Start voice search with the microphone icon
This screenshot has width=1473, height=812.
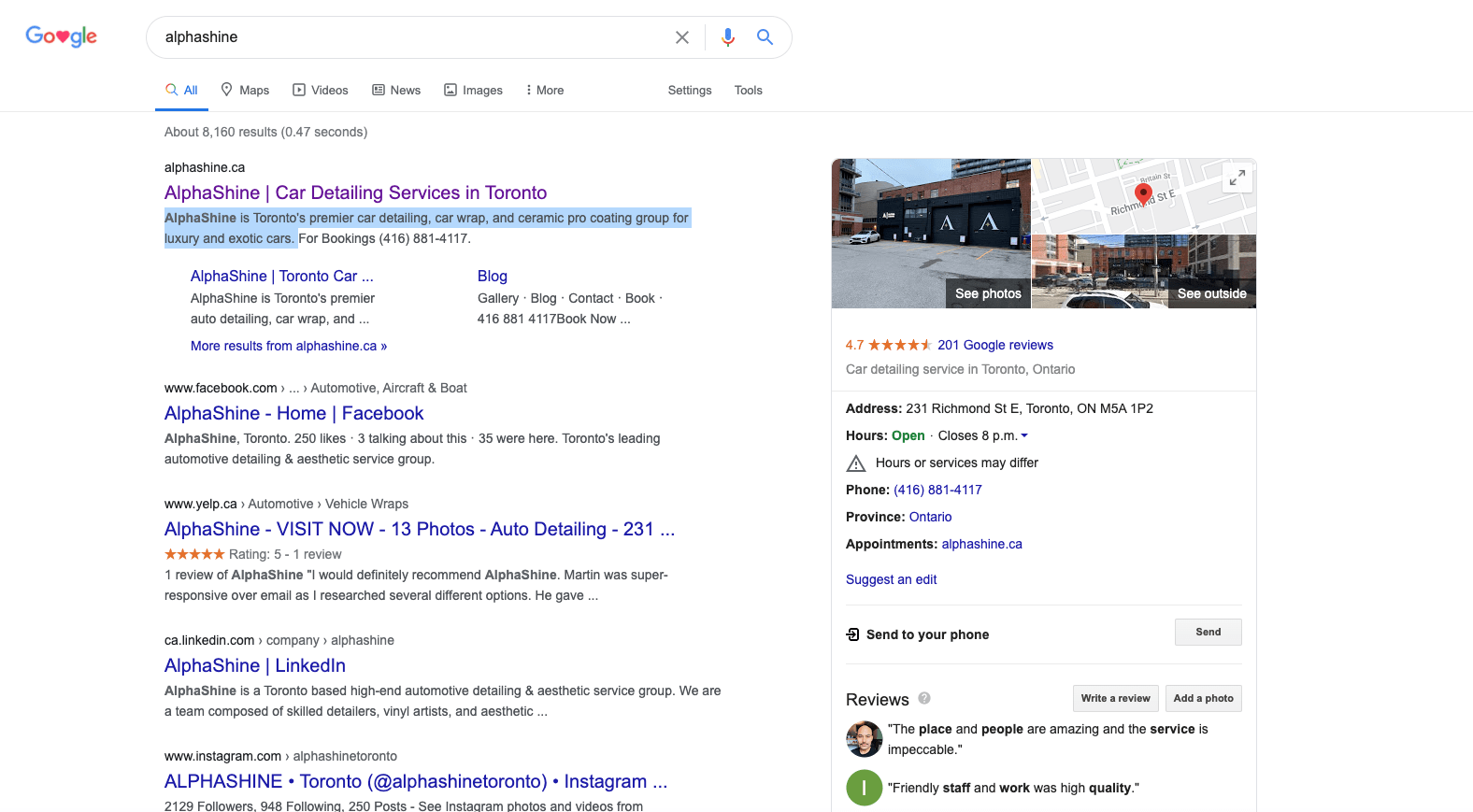coord(728,37)
